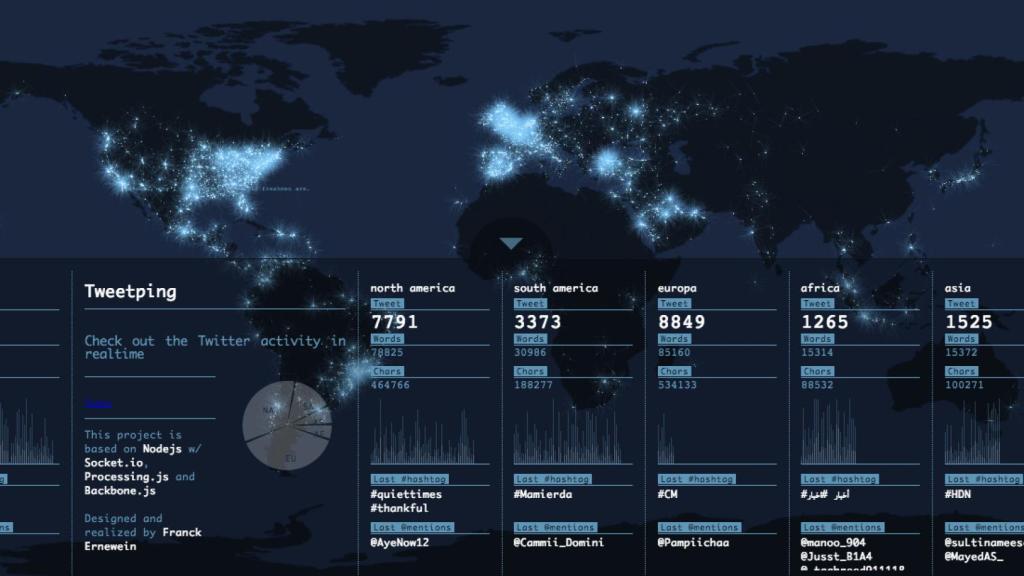
Task: Click the south america activity bar chart
Action: [x=572, y=435]
